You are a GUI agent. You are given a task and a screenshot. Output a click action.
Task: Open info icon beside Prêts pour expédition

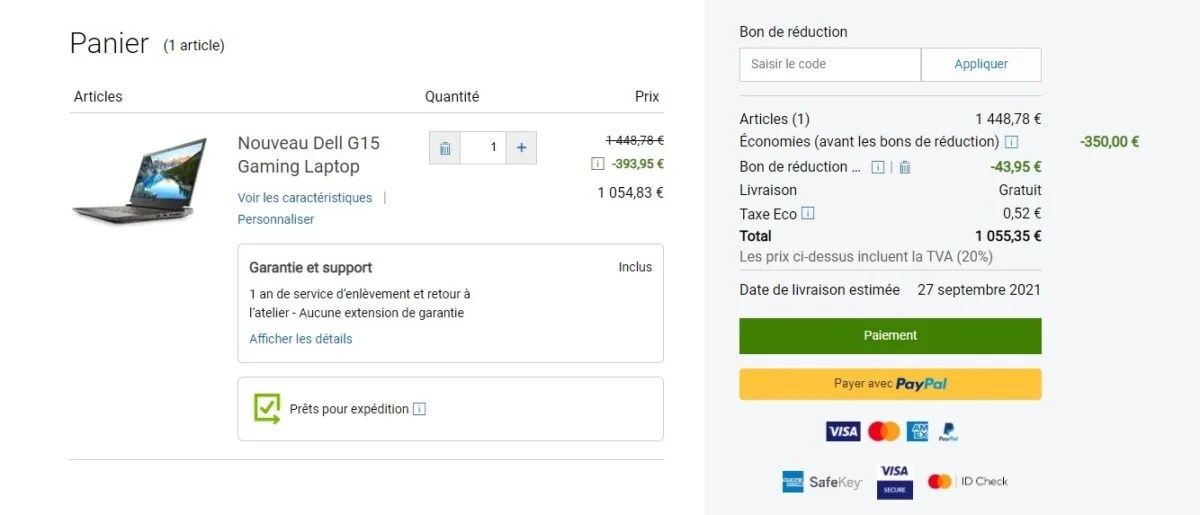[x=420, y=409]
